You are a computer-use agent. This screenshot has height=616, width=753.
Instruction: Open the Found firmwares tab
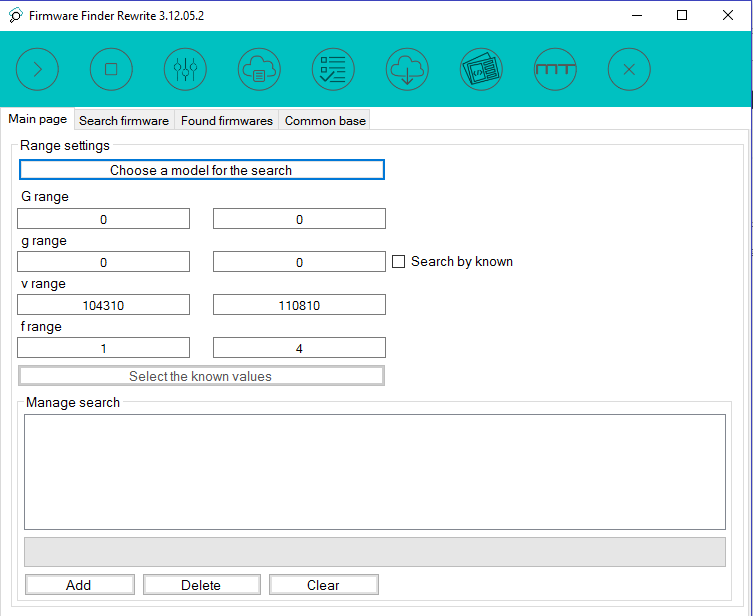point(227,121)
